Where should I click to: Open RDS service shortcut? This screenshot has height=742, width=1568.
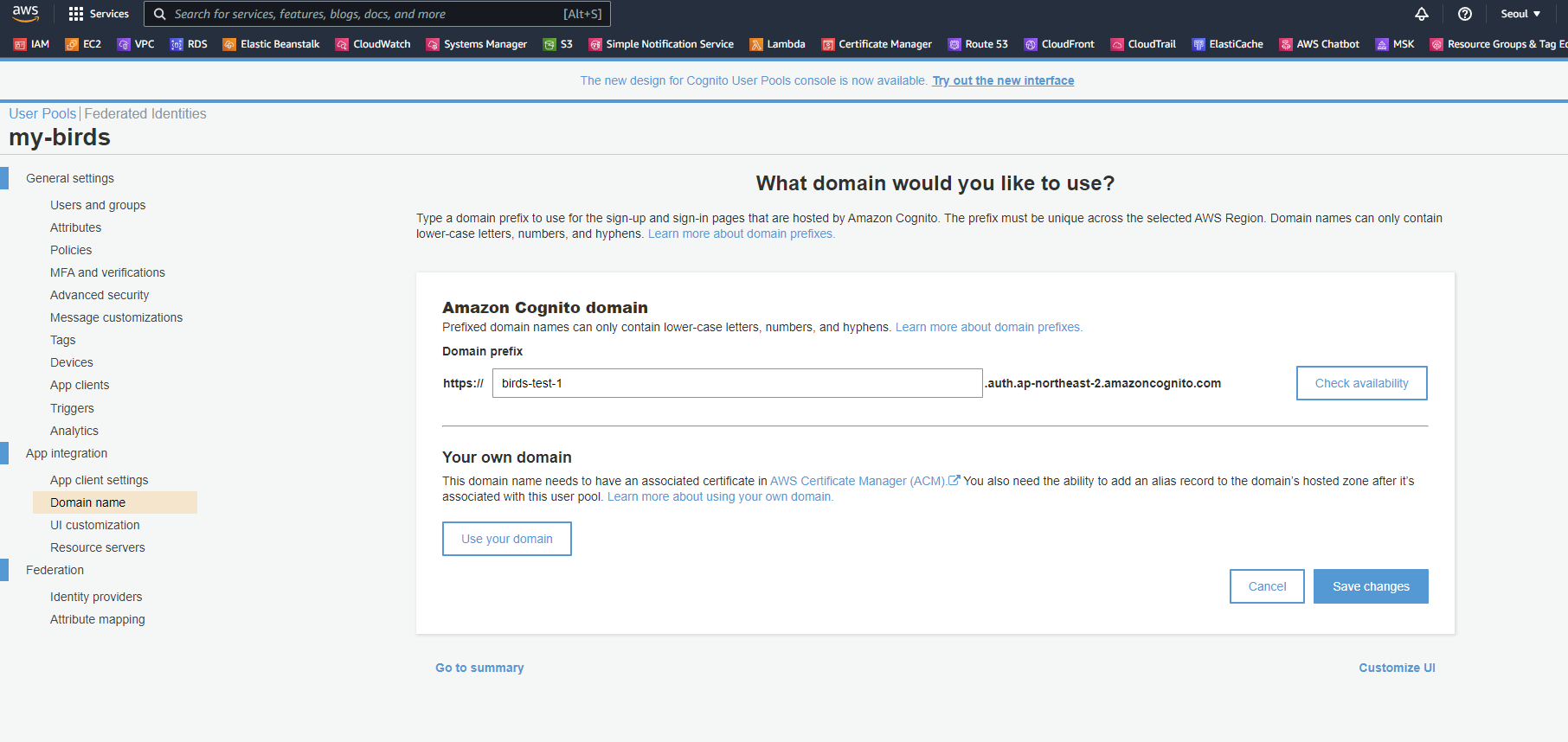[x=189, y=44]
